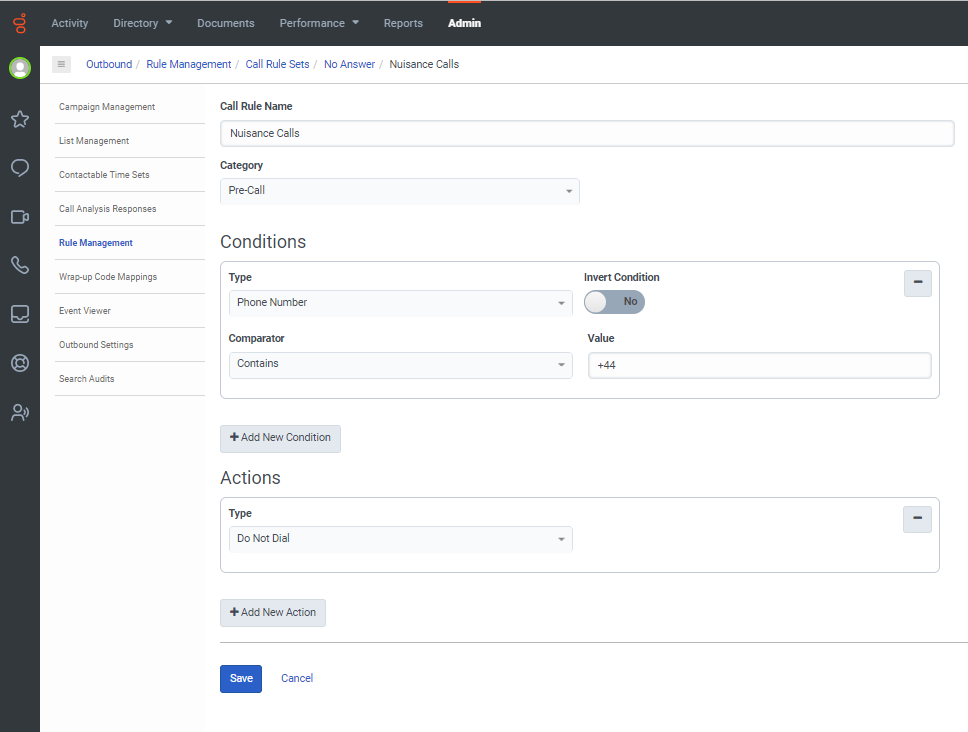
Task: Focus the Call Rule Name field
Action: [x=587, y=133]
